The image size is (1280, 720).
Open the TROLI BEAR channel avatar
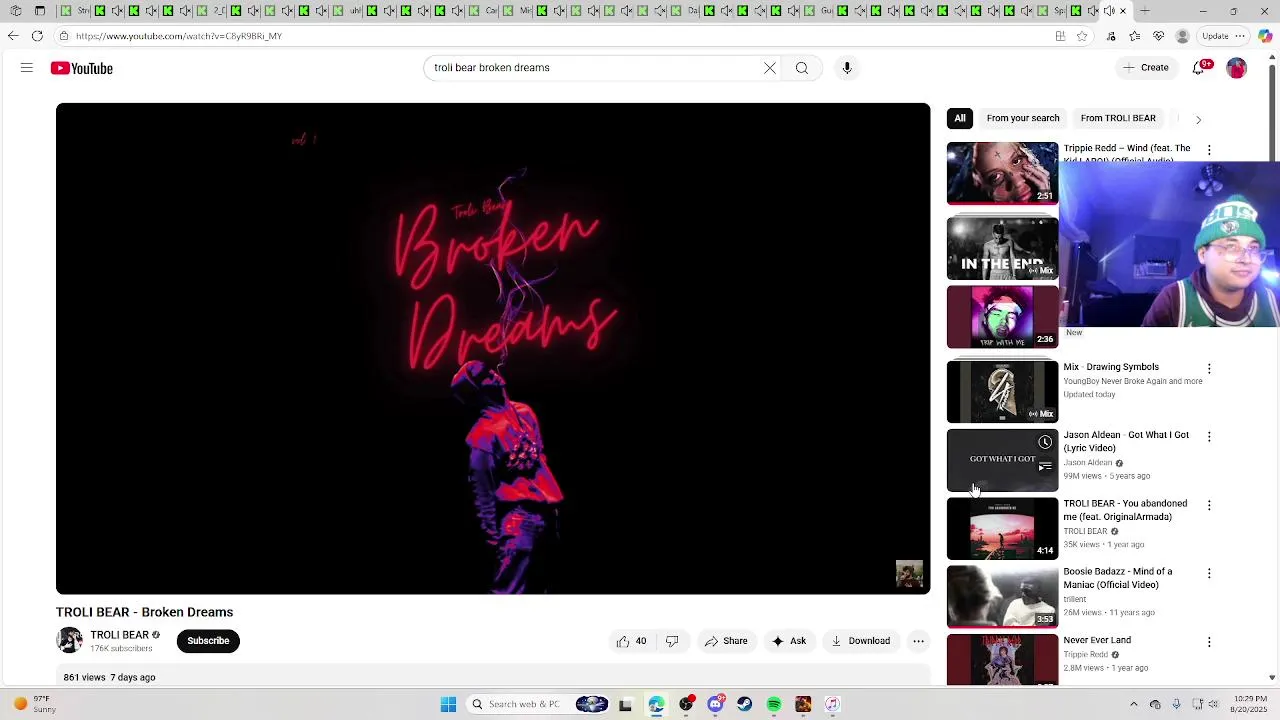coord(69,640)
